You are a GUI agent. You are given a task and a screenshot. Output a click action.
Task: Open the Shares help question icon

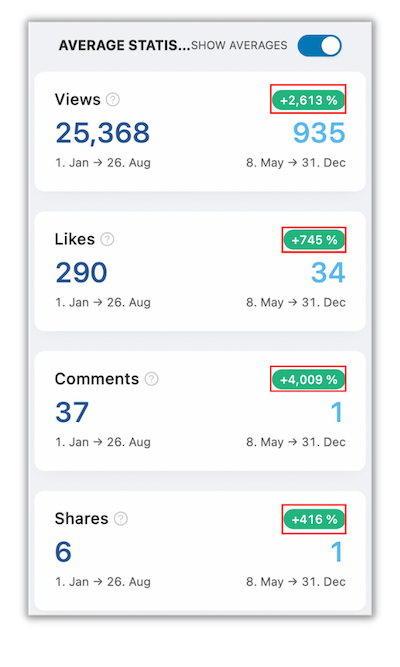[x=121, y=519]
